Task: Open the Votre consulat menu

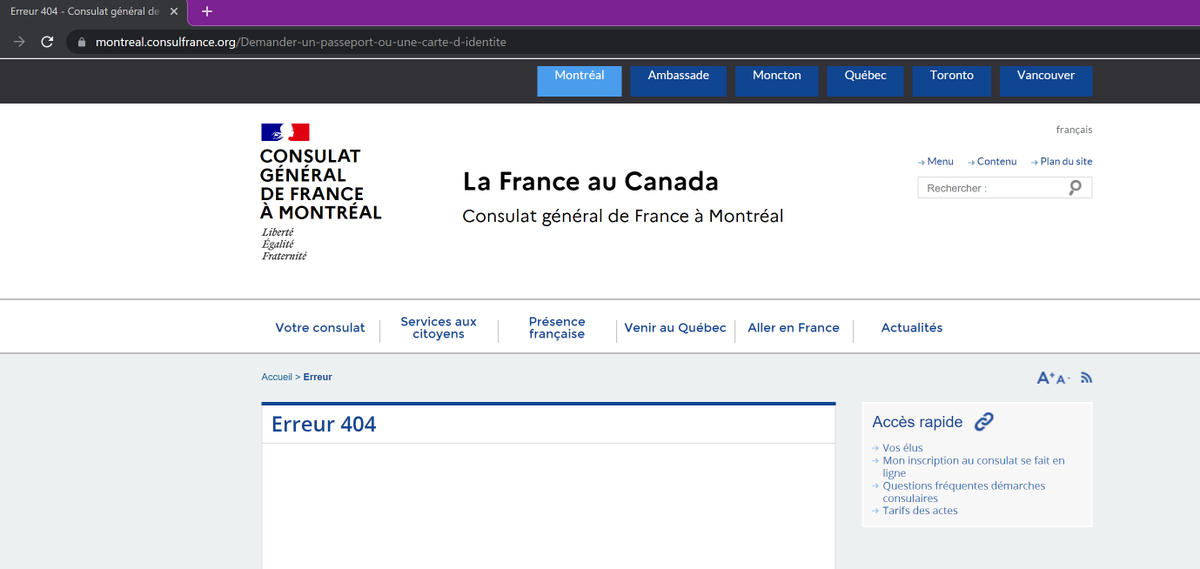Action: [x=320, y=328]
